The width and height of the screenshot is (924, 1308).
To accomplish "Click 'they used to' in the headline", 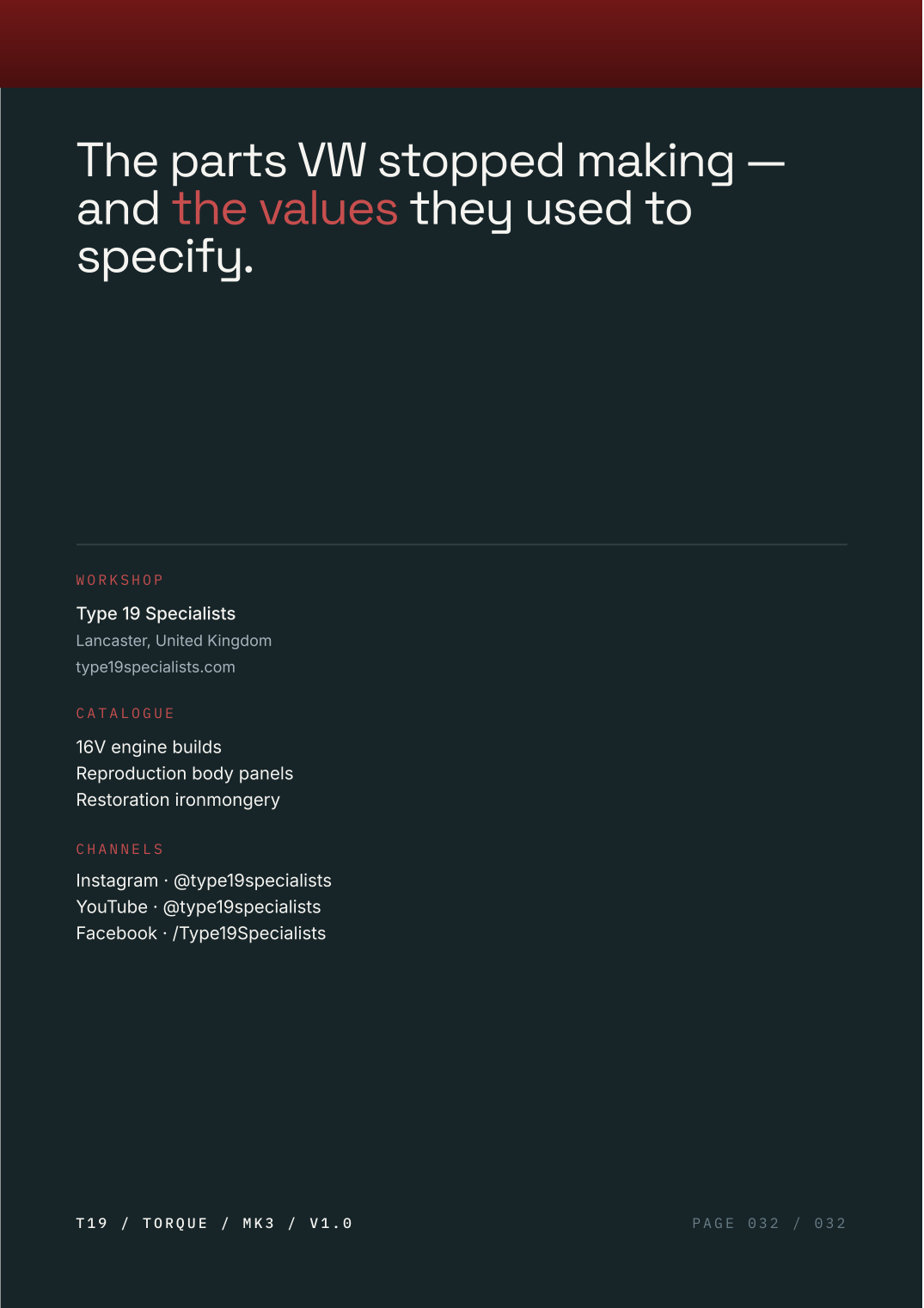I will [551, 209].
